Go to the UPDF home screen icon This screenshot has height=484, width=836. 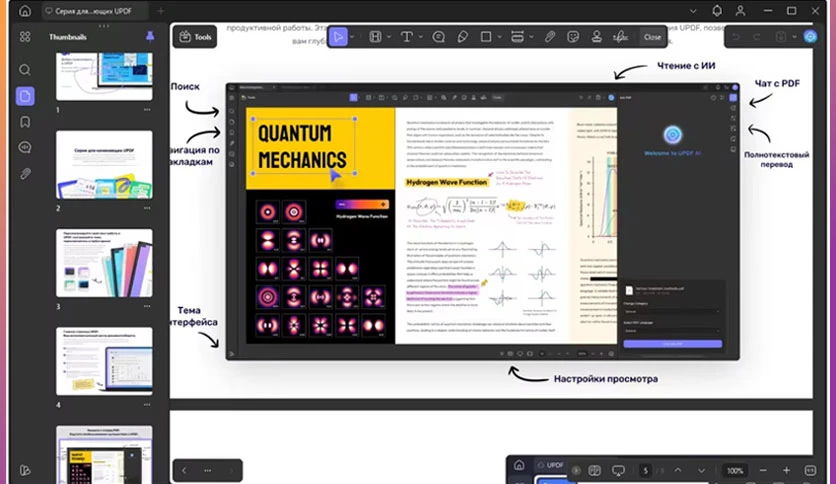(25, 11)
